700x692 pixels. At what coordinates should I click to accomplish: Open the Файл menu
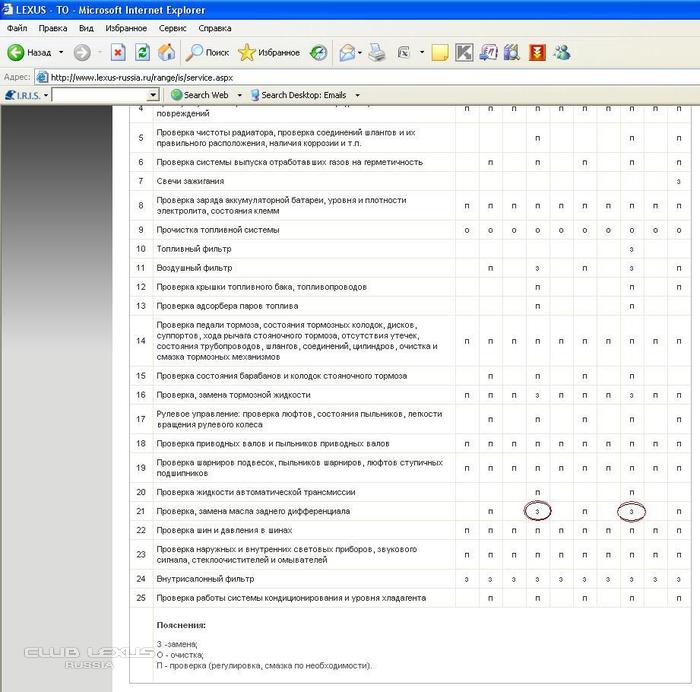click(17, 28)
